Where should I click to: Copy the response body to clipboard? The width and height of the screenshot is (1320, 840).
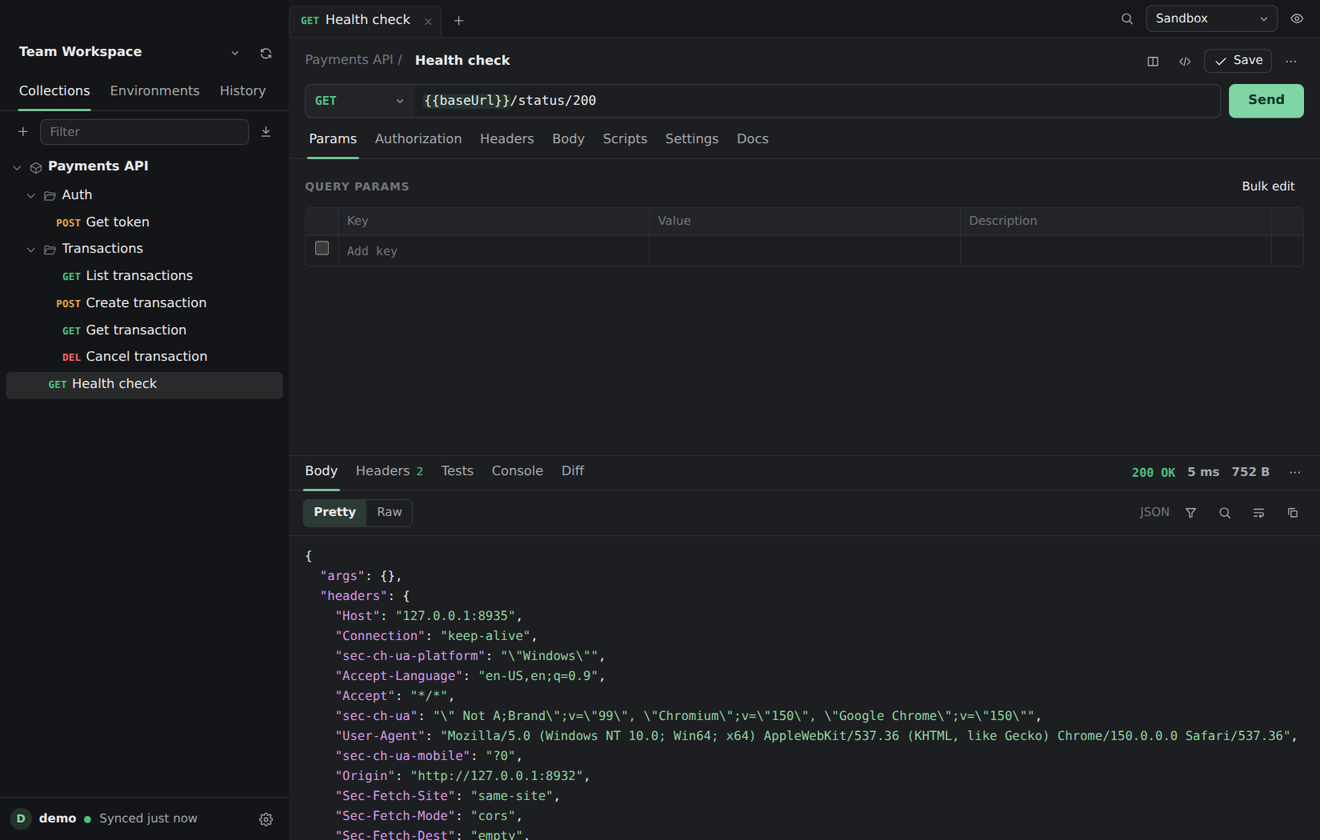[1293, 513]
